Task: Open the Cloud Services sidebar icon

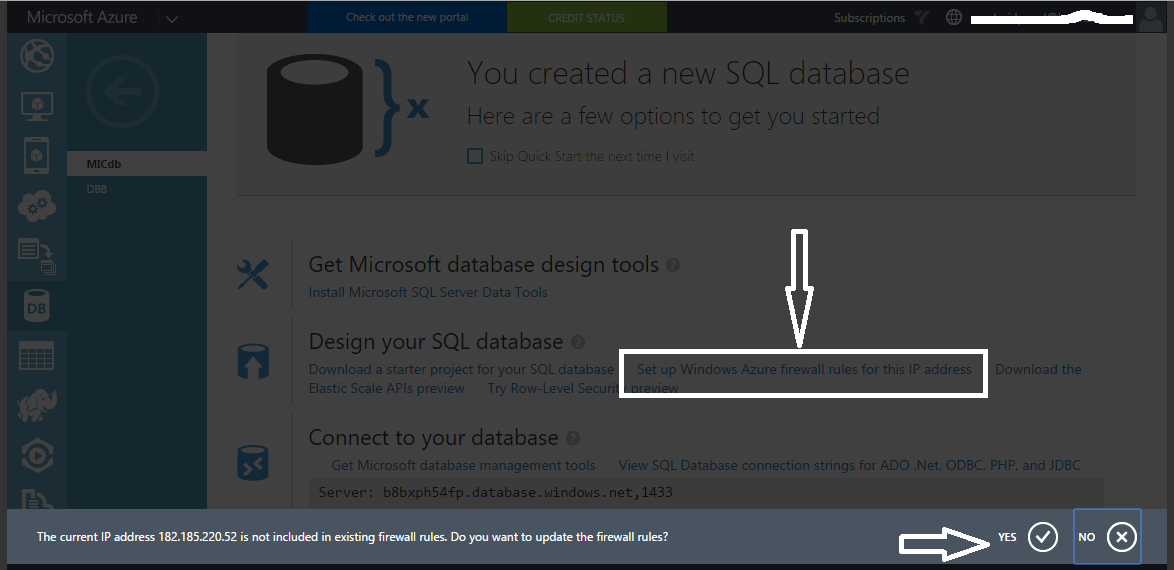Action: pyautogui.click(x=36, y=206)
